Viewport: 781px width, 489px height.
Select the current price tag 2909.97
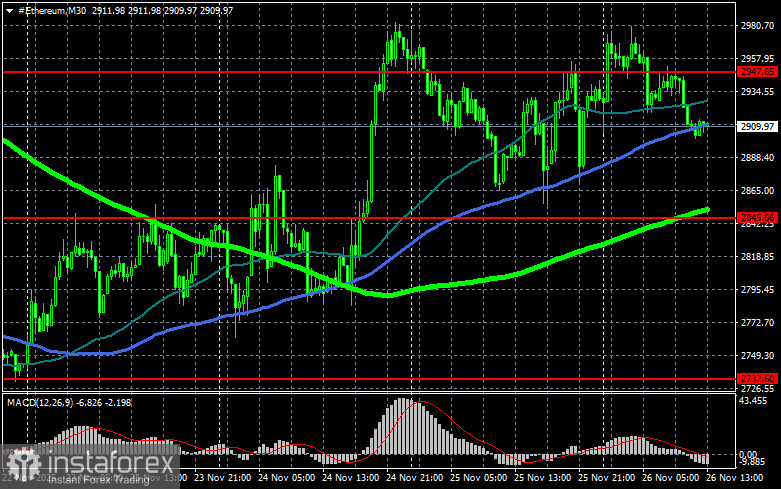click(757, 126)
